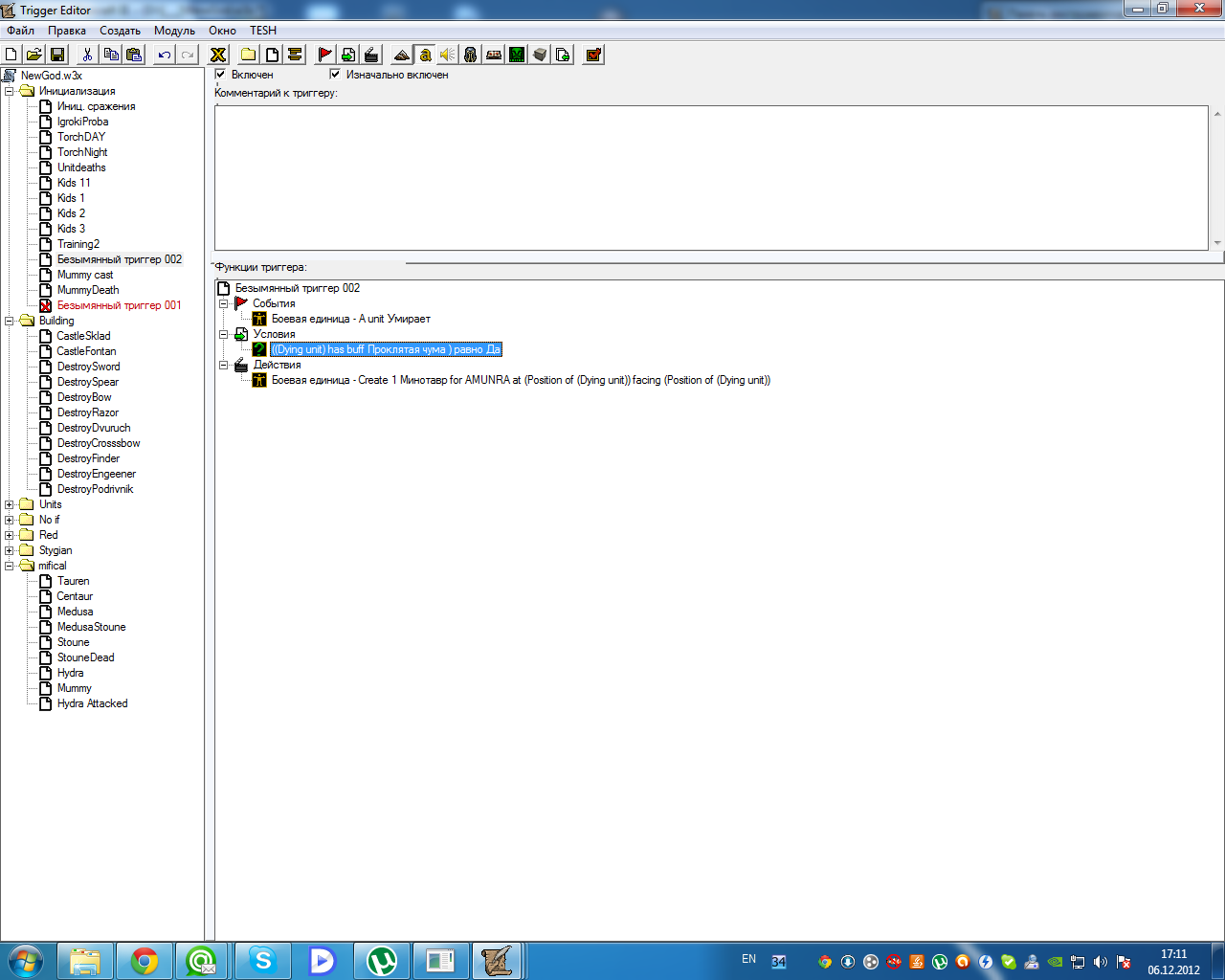Select the 'Hydra Attacked' trigger

[92, 703]
